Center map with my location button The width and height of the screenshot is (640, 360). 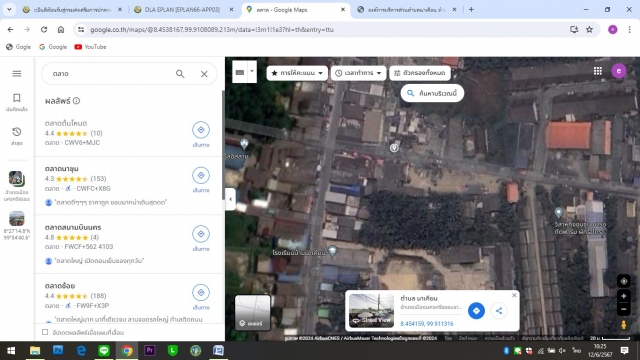click(624, 281)
